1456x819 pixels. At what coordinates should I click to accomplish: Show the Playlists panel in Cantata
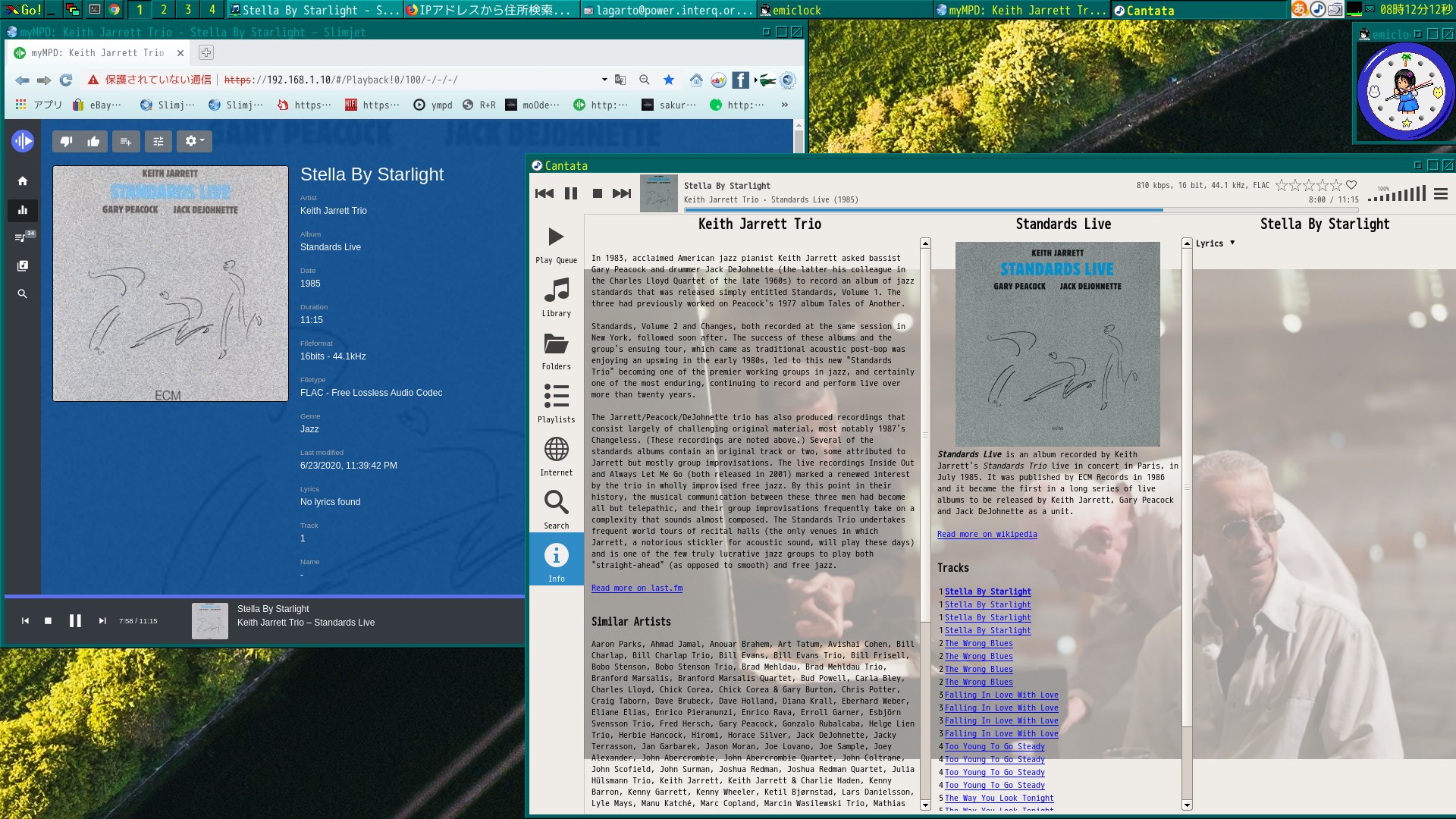pyautogui.click(x=556, y=396)
